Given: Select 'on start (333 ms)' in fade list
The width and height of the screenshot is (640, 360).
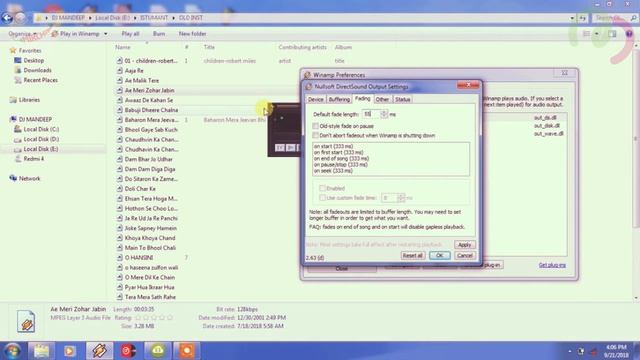Looking at the screenshot, I should 333,146.
